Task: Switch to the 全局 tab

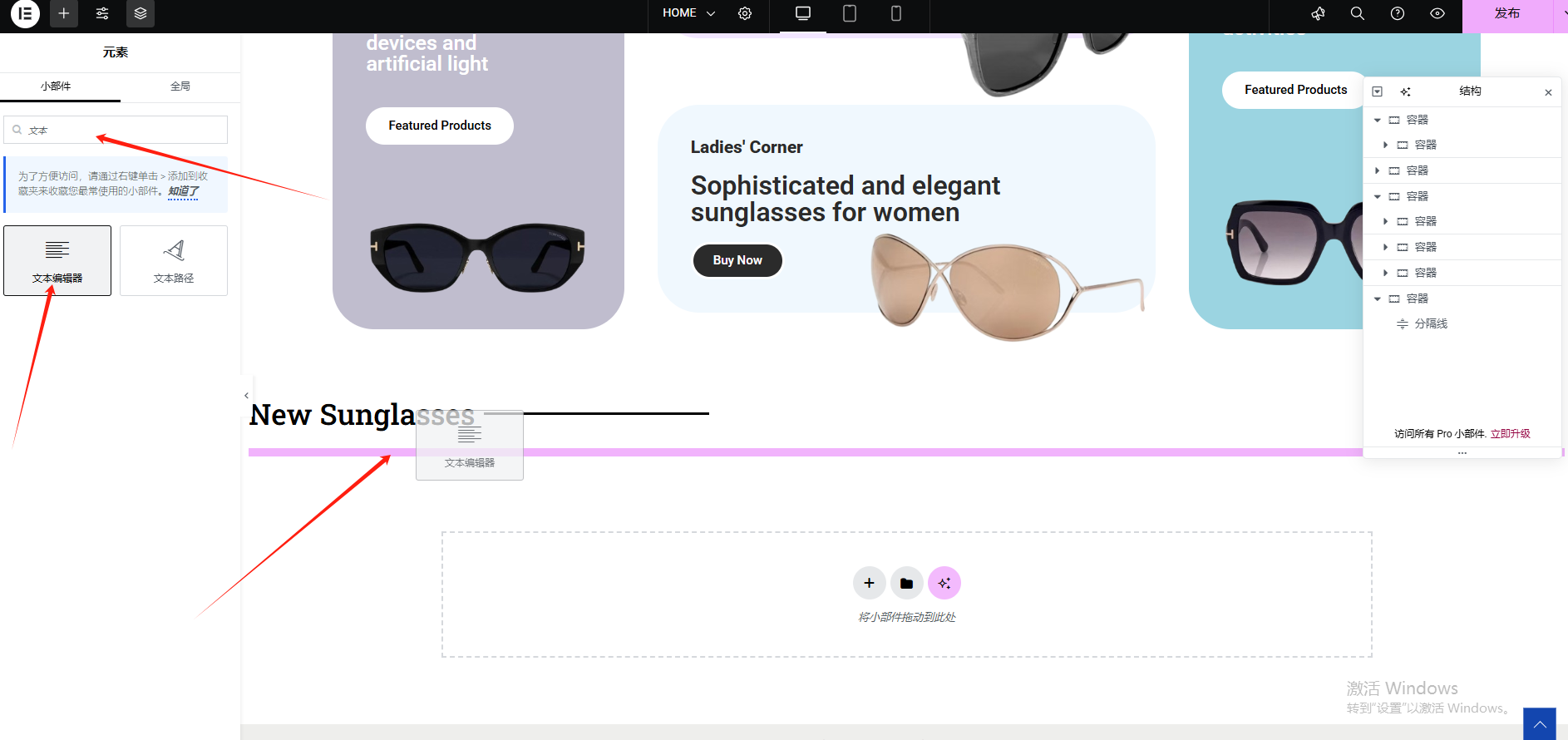Action: point(180,86)
